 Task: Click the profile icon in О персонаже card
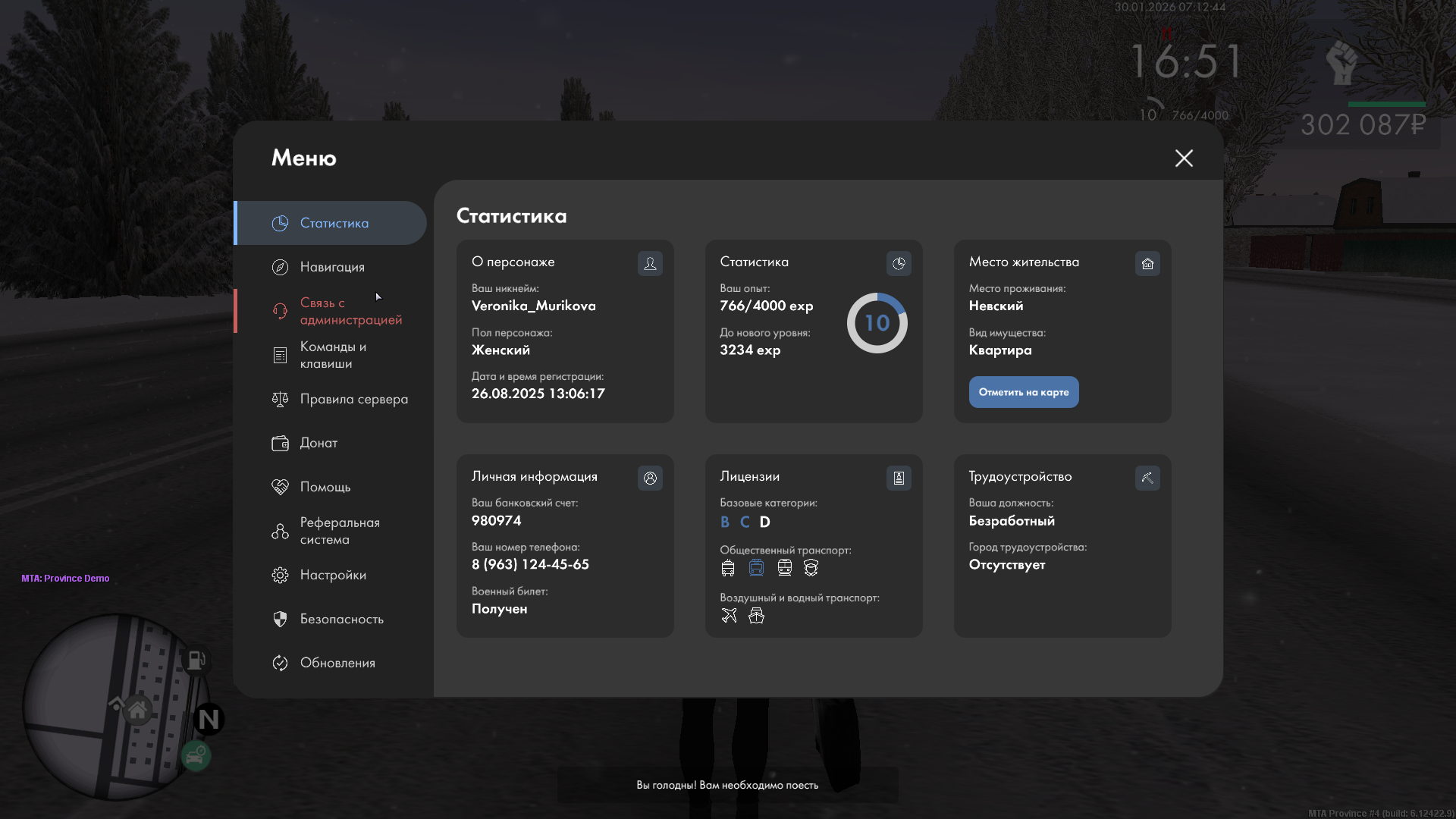click(x=650, y=263)
